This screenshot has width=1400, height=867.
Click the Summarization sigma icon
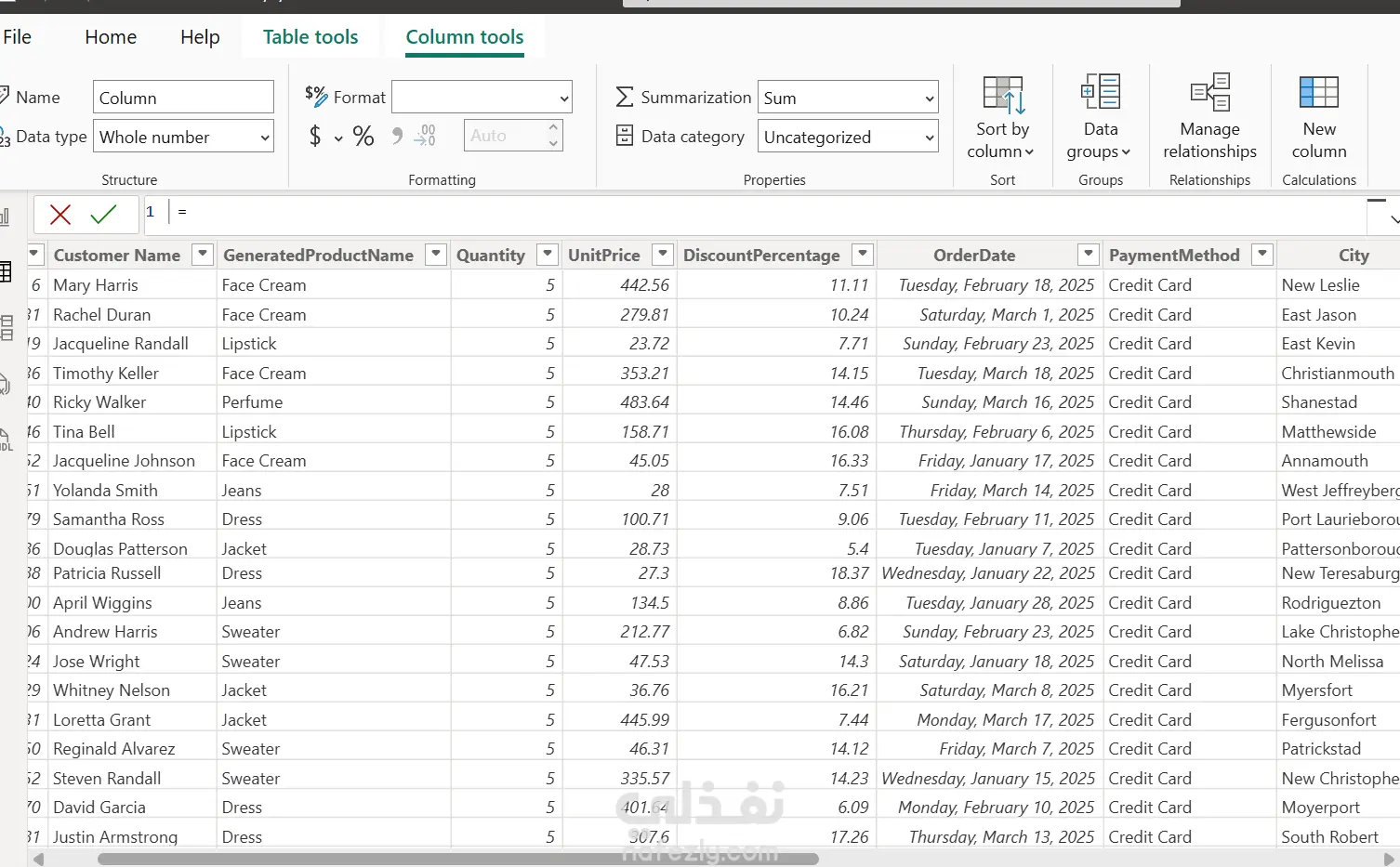coord(625,98)
